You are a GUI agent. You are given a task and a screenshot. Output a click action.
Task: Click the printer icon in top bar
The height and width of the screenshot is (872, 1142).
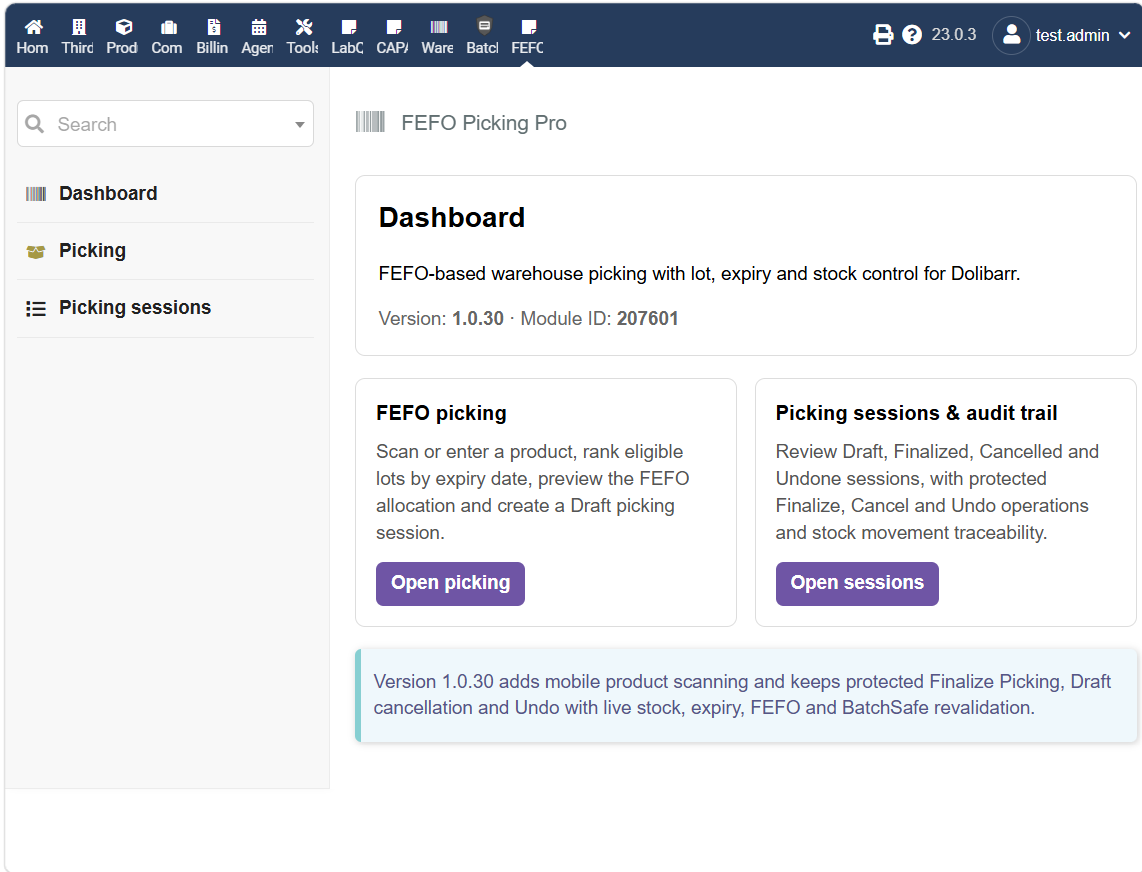click(883, 35)
